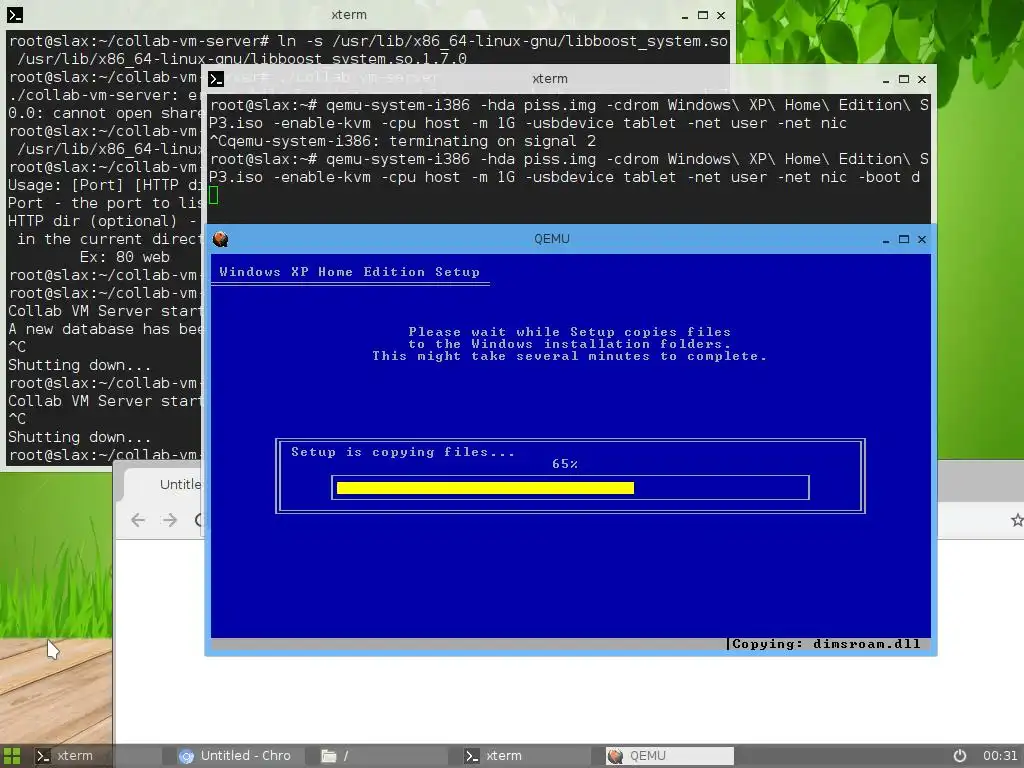Open the green start menu icon

[x=12, y=756]
